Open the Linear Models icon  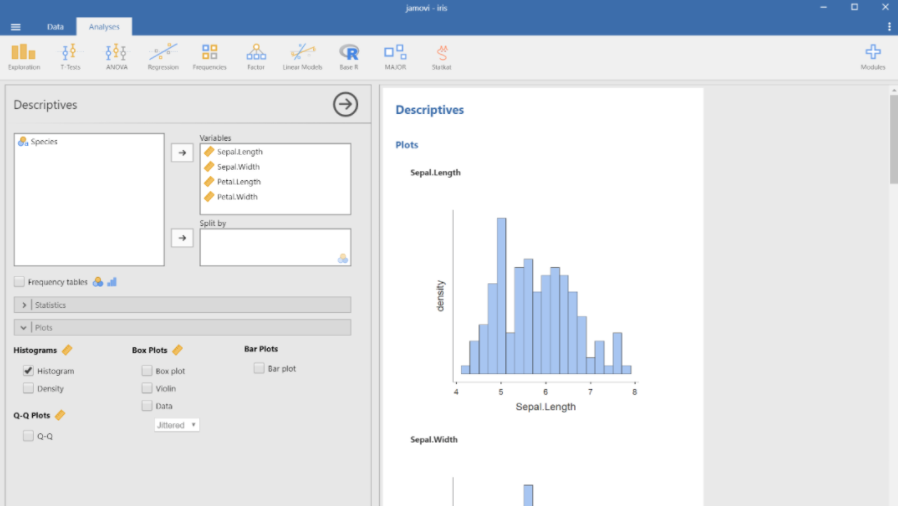[x=302, y=56]
